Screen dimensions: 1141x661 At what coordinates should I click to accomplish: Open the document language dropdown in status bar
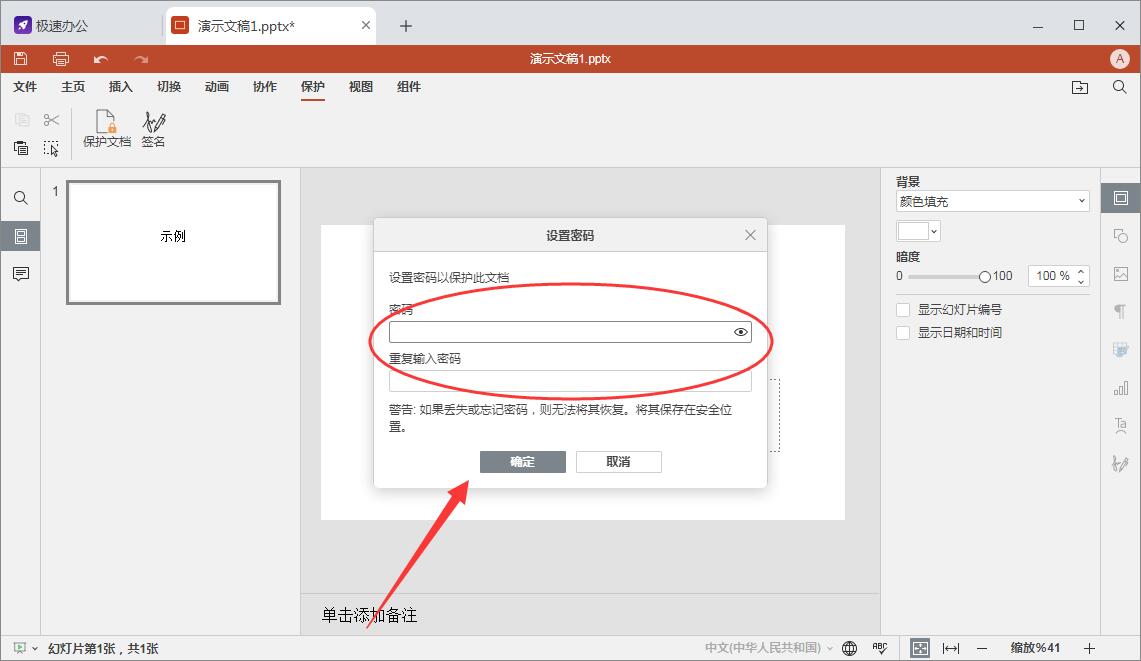(x=770, y=648)
